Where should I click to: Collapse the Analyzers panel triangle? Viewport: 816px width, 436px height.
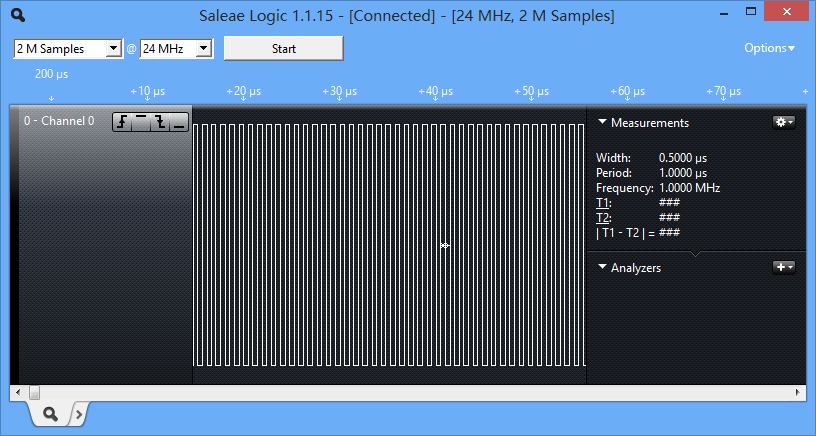click(603, 267)
